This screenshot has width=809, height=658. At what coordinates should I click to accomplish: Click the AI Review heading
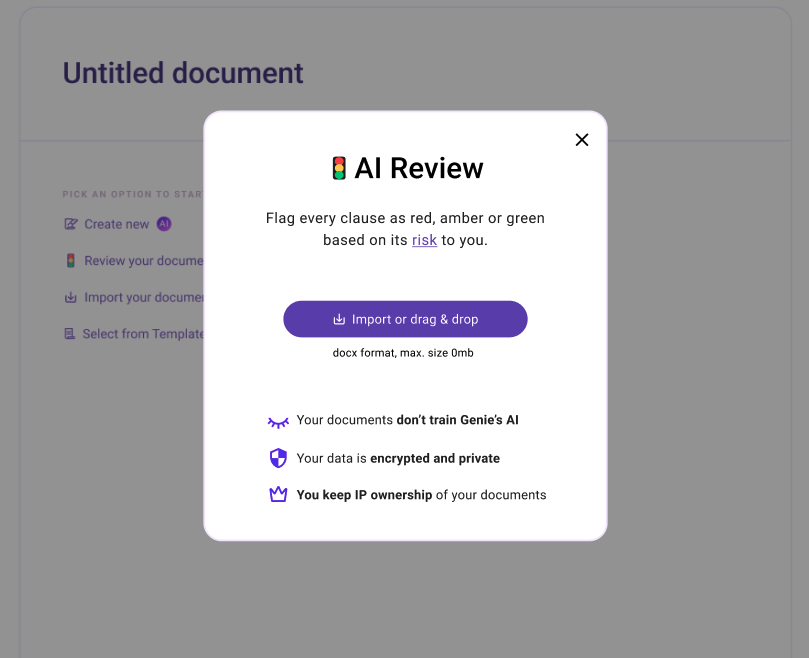pos(418,168)
